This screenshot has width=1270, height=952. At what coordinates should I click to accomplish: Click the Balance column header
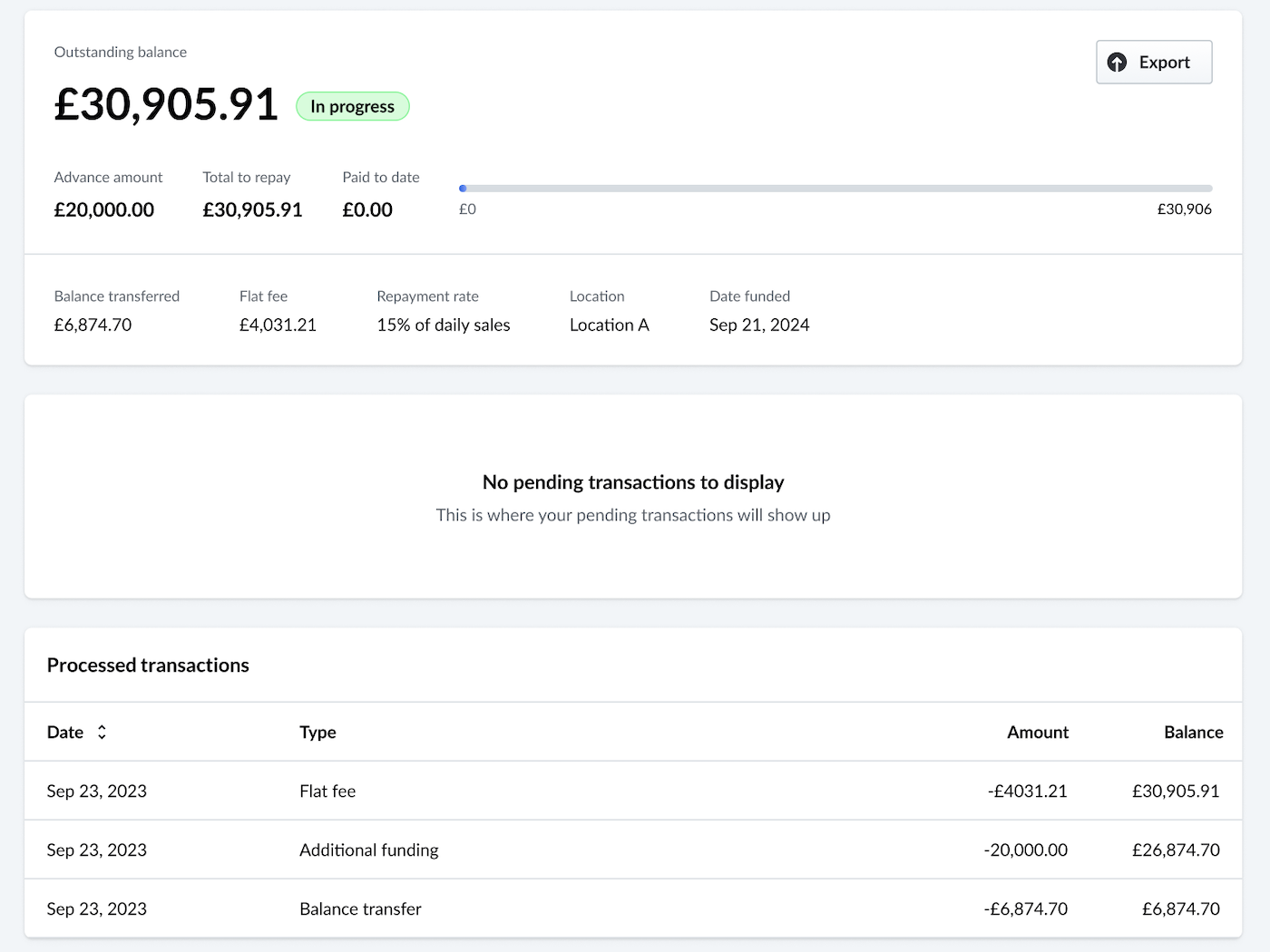1194,732
